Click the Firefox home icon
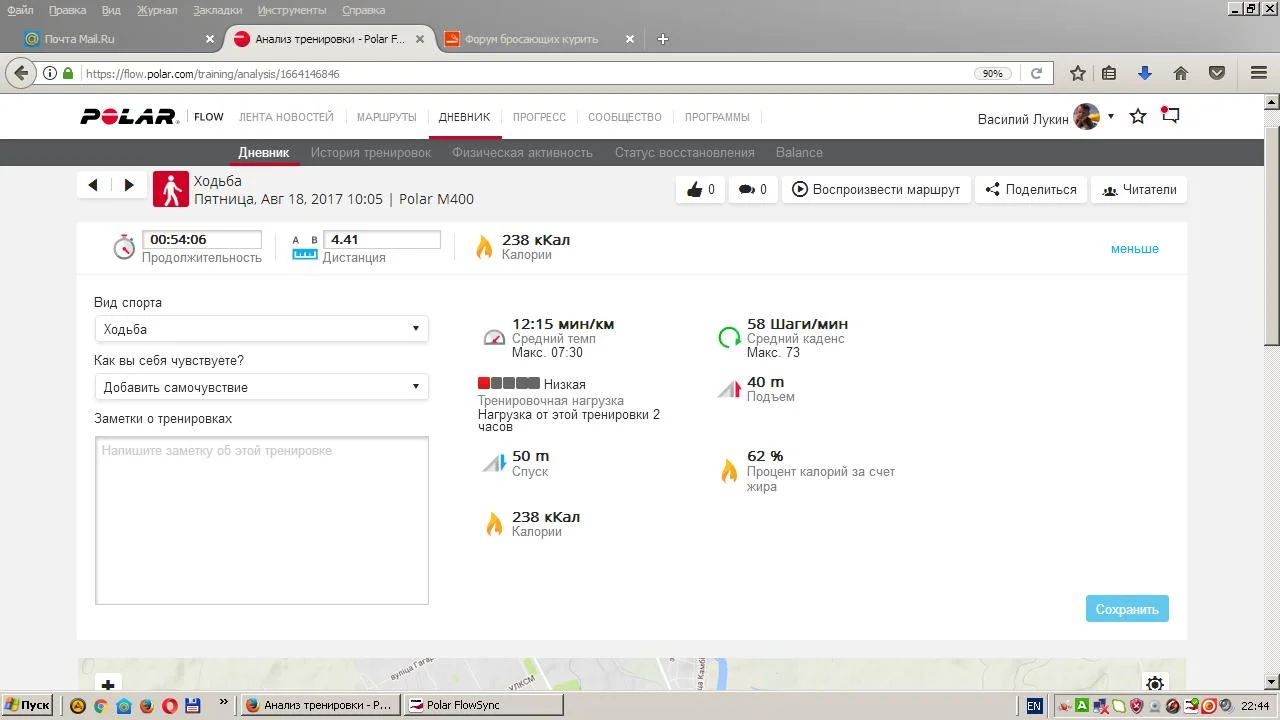1280x720 pixels. [1181, 73]
